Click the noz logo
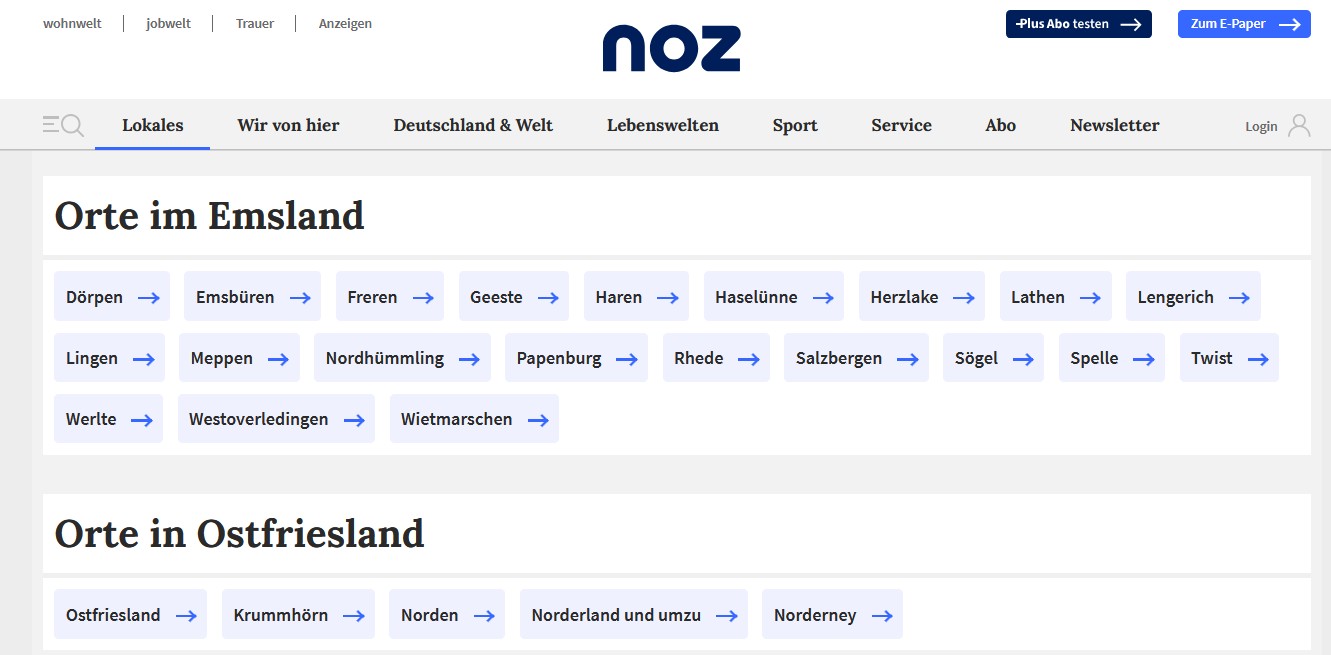 (671, 48)
